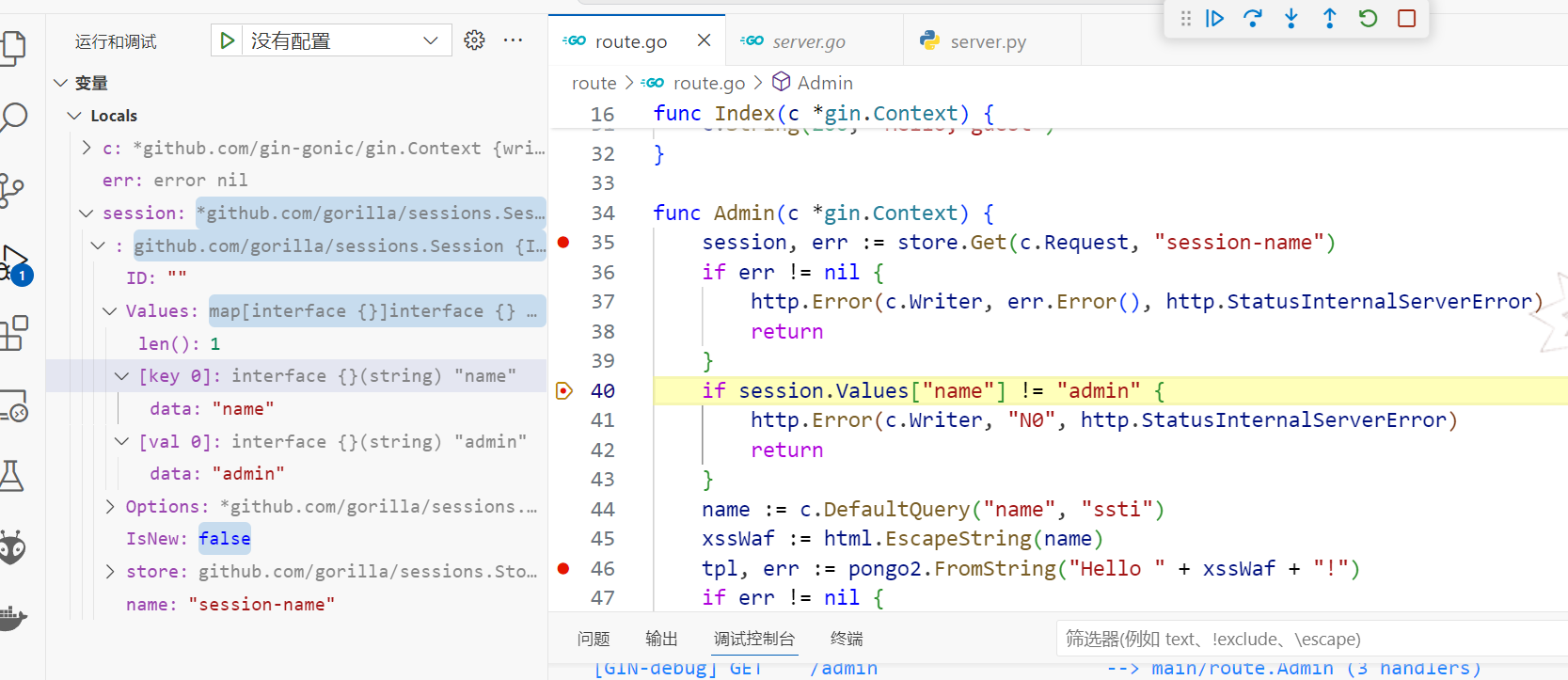Screen dimensions: 1568x680
Task: Click the route.go breadcrumb link
Action: [708, 84]
